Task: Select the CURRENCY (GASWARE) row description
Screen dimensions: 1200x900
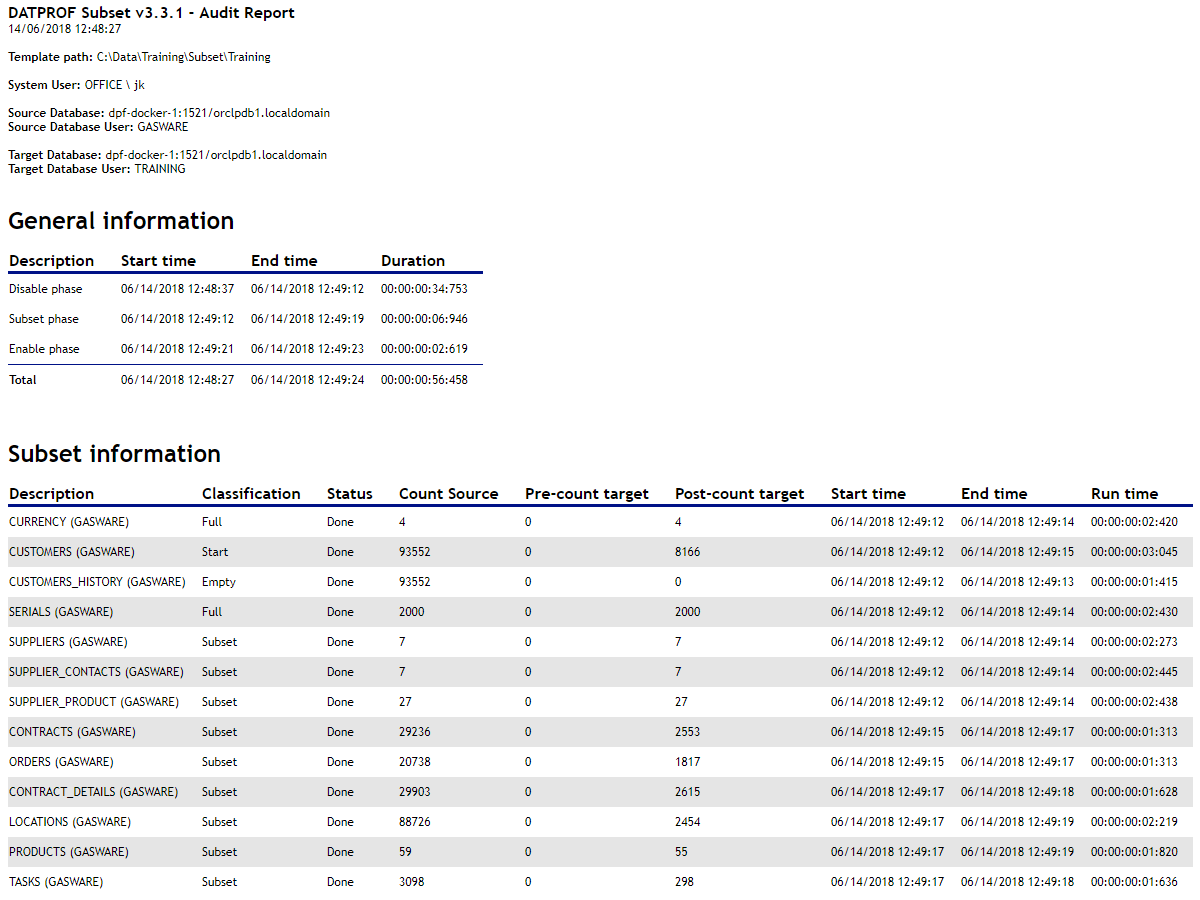Action: coord(69,522)
